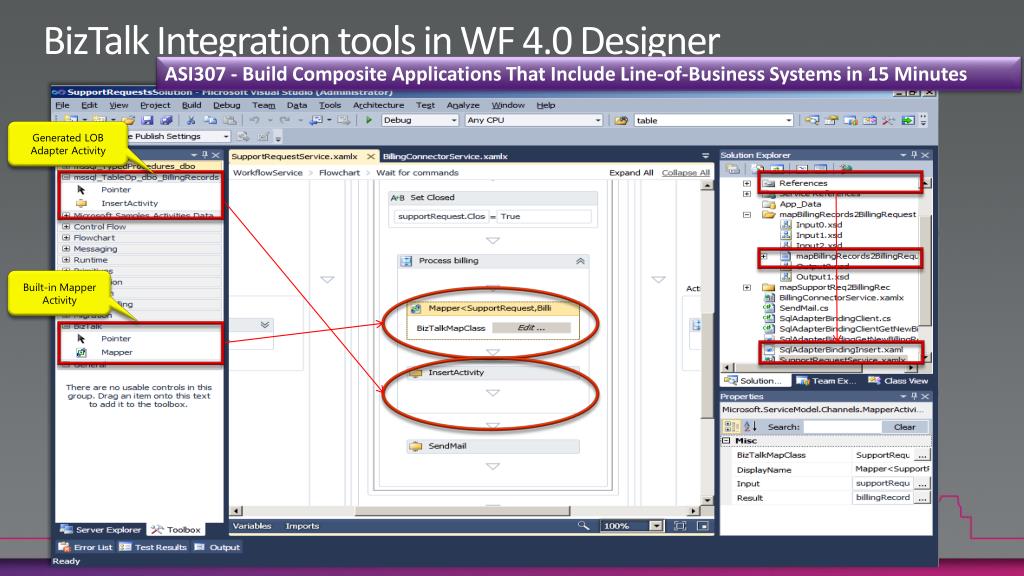1024x576 pixels.
Task: Open the Class View tab
Action: [x=899, y=381]
